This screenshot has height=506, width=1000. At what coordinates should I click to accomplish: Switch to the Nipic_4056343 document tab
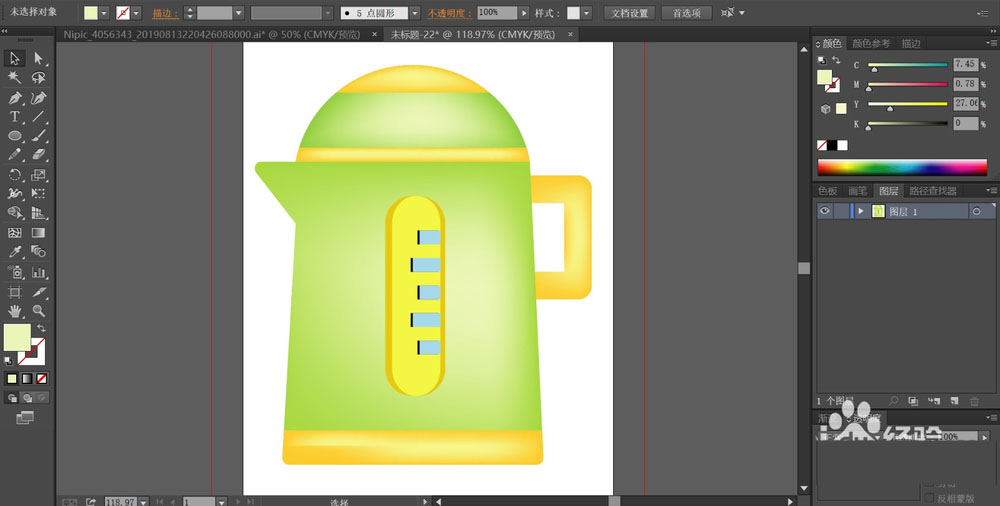point(214,34)
